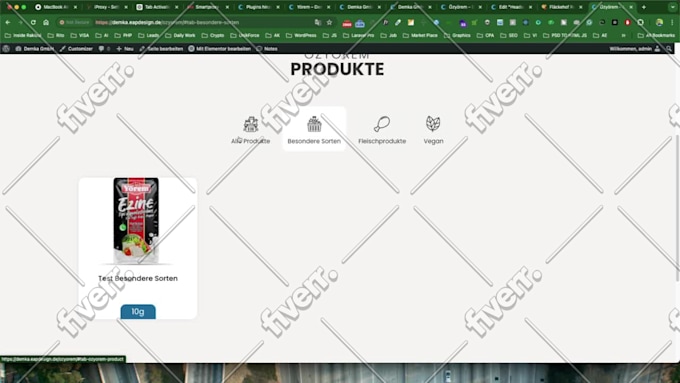Show hidden bookmarks with the chevron
Viewport: 680px width, 383px height.
point(624,35)
